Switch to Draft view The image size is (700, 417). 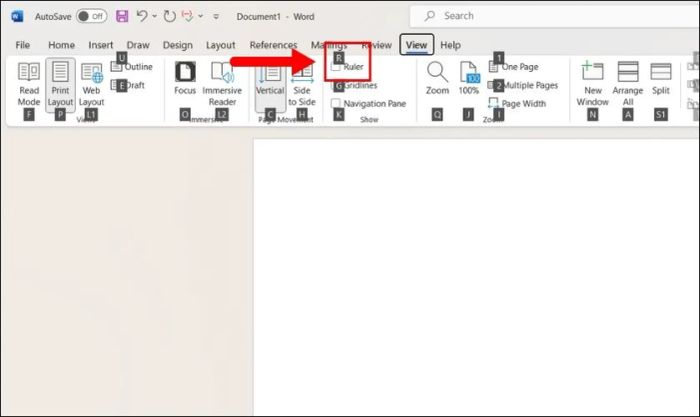pos(128,85)
